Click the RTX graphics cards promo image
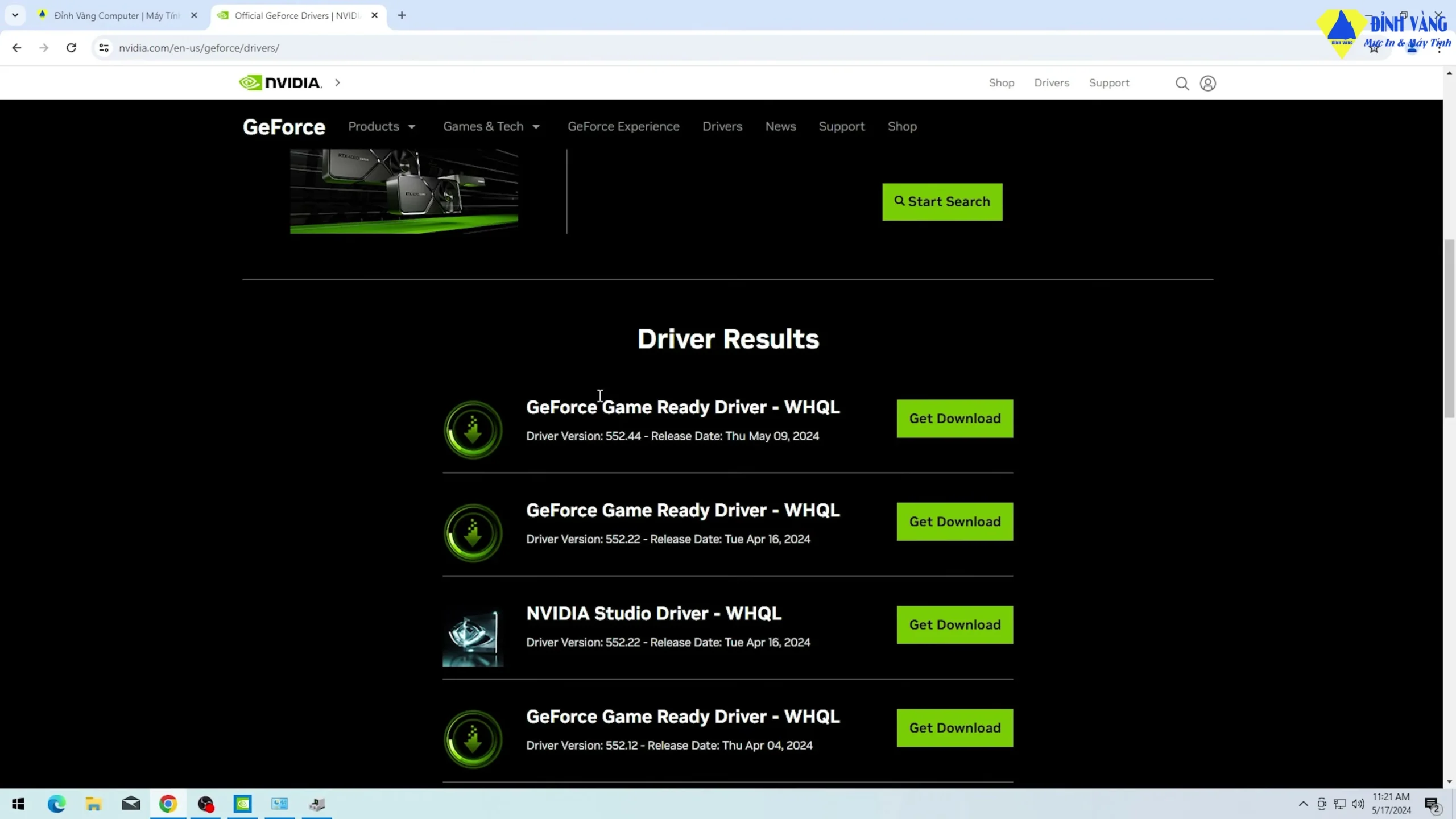This screenshot has height=819, width=1456. pos(404,192)
